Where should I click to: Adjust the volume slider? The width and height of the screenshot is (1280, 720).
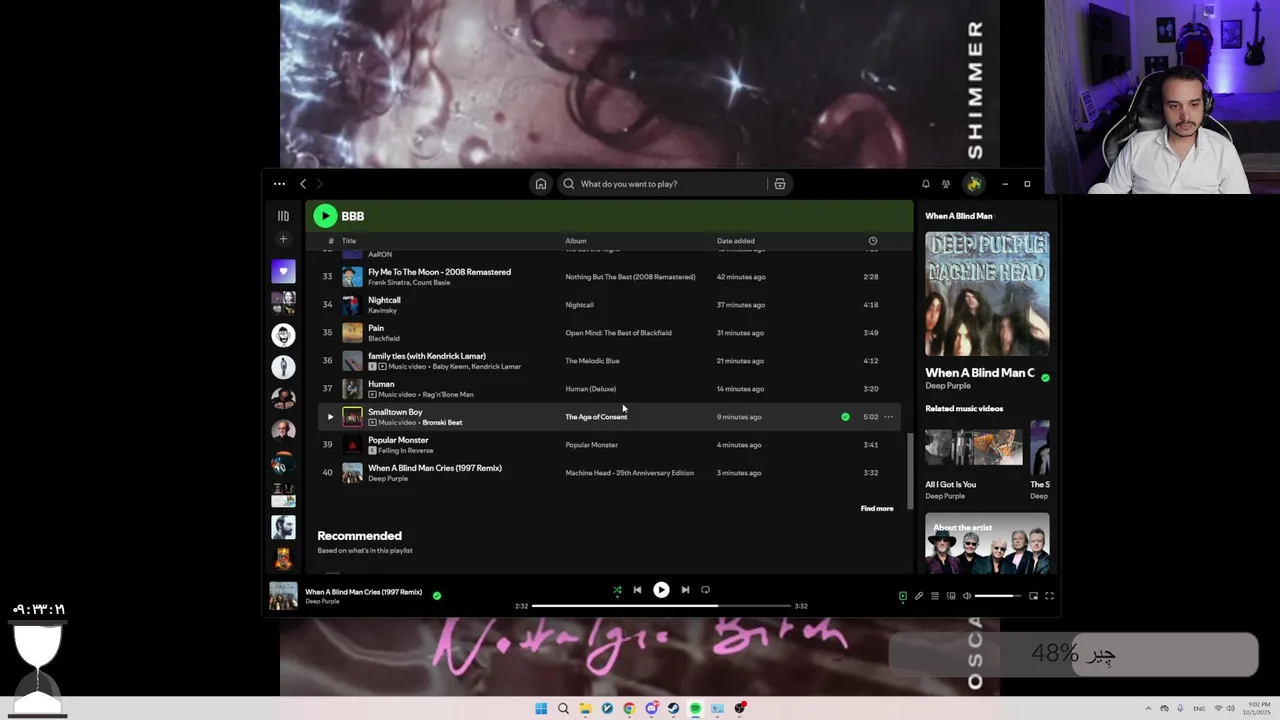(x=997, y=596)
